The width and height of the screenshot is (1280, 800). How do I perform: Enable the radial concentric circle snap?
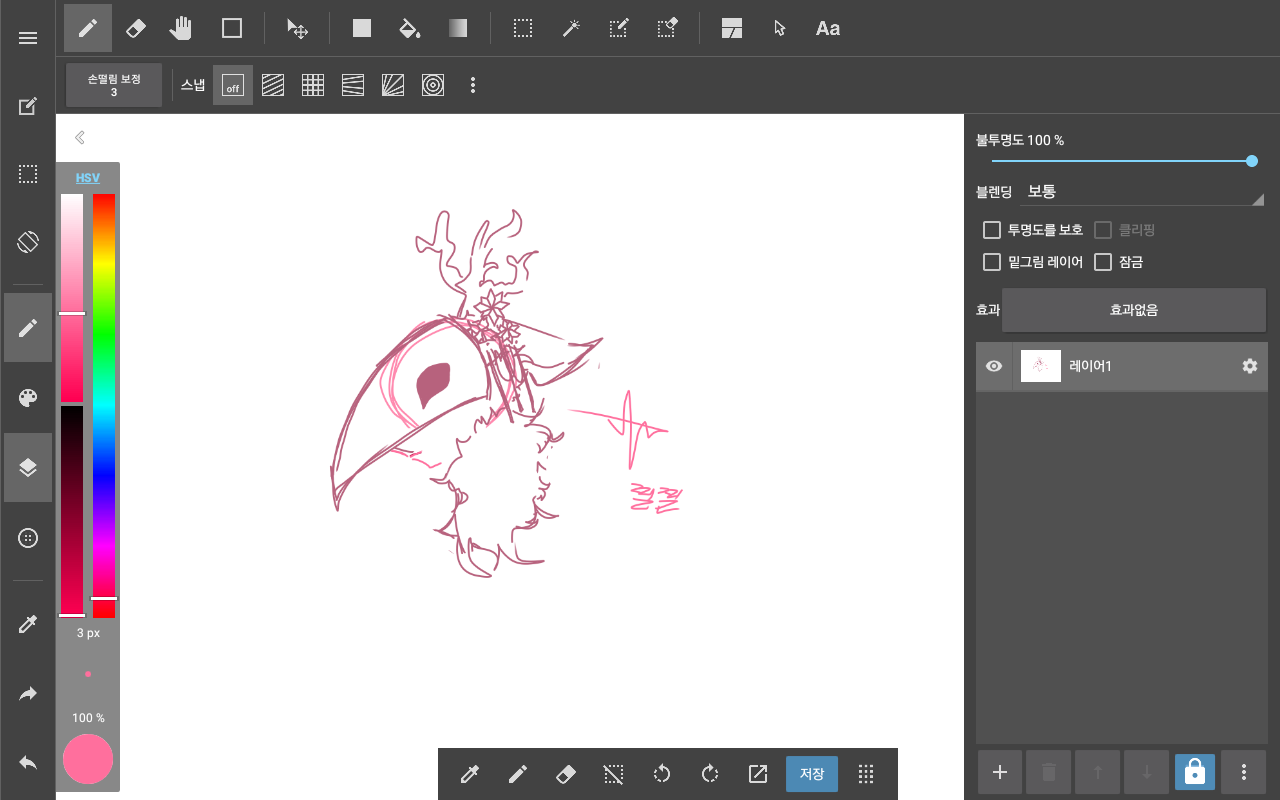coord(433,86)
